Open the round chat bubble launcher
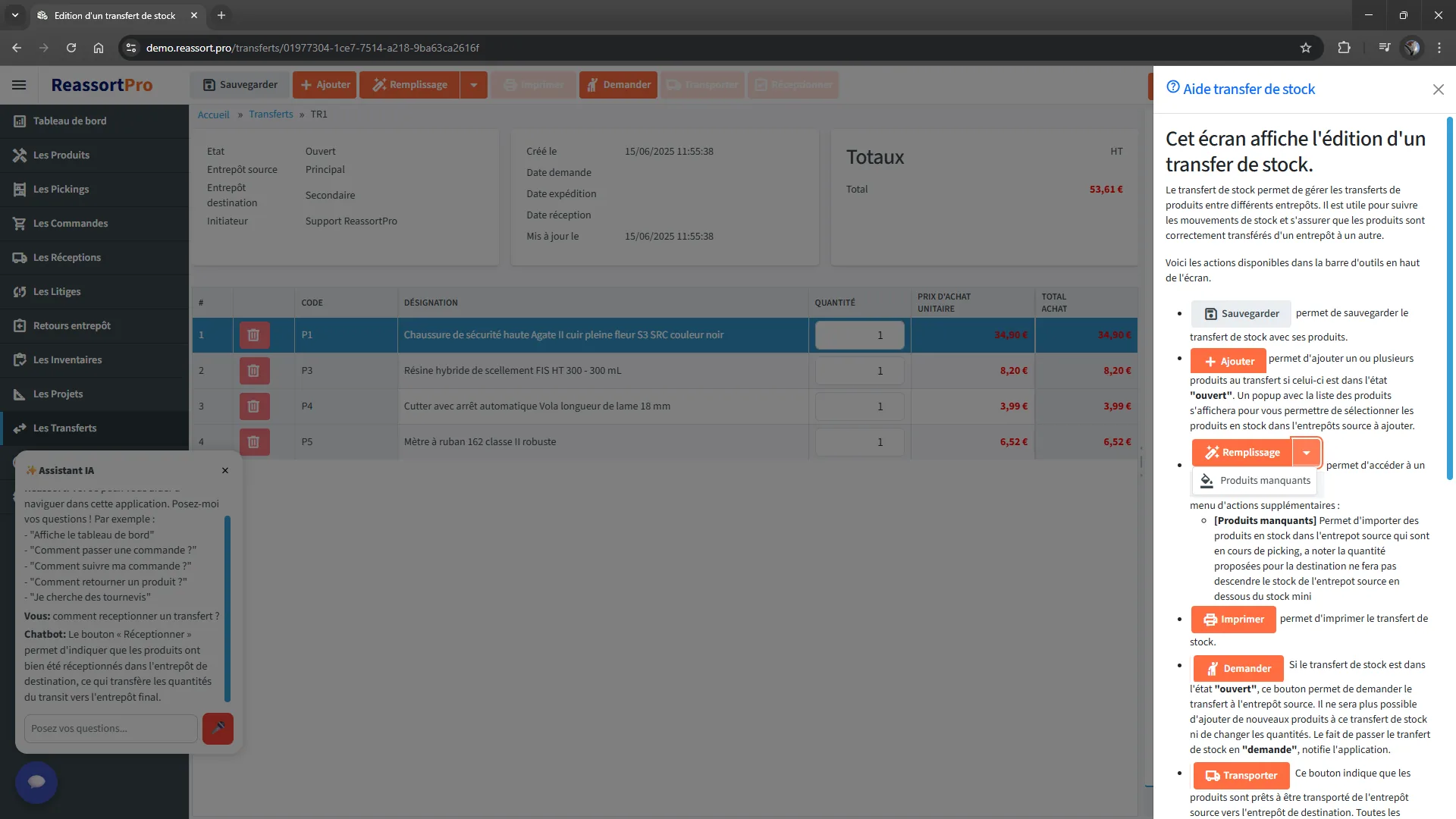1456x819 pixels. coord(36,782)
